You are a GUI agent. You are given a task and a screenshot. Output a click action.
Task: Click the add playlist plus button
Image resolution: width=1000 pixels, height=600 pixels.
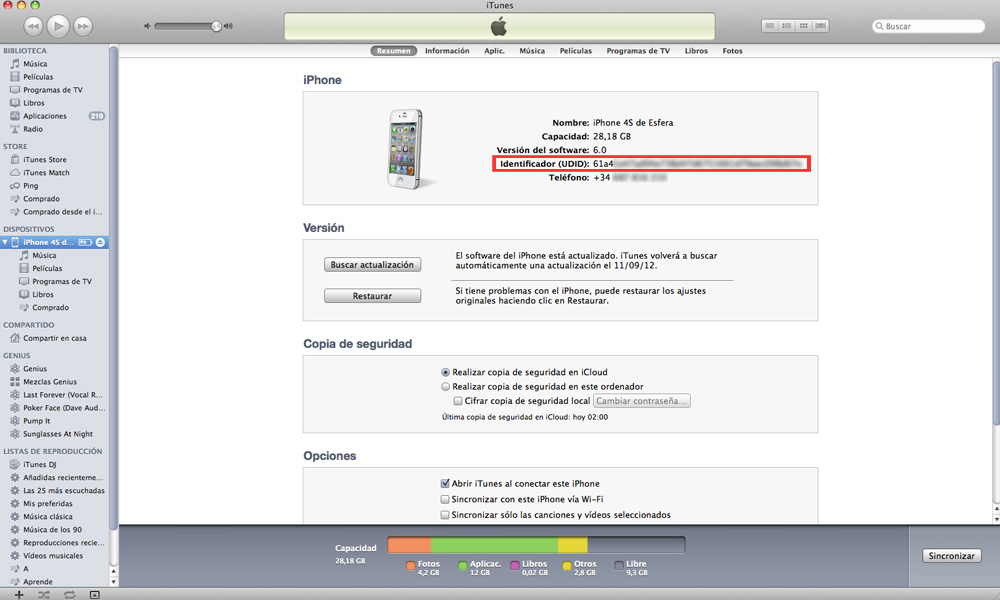pyautogui.click(x=18, y=594)
